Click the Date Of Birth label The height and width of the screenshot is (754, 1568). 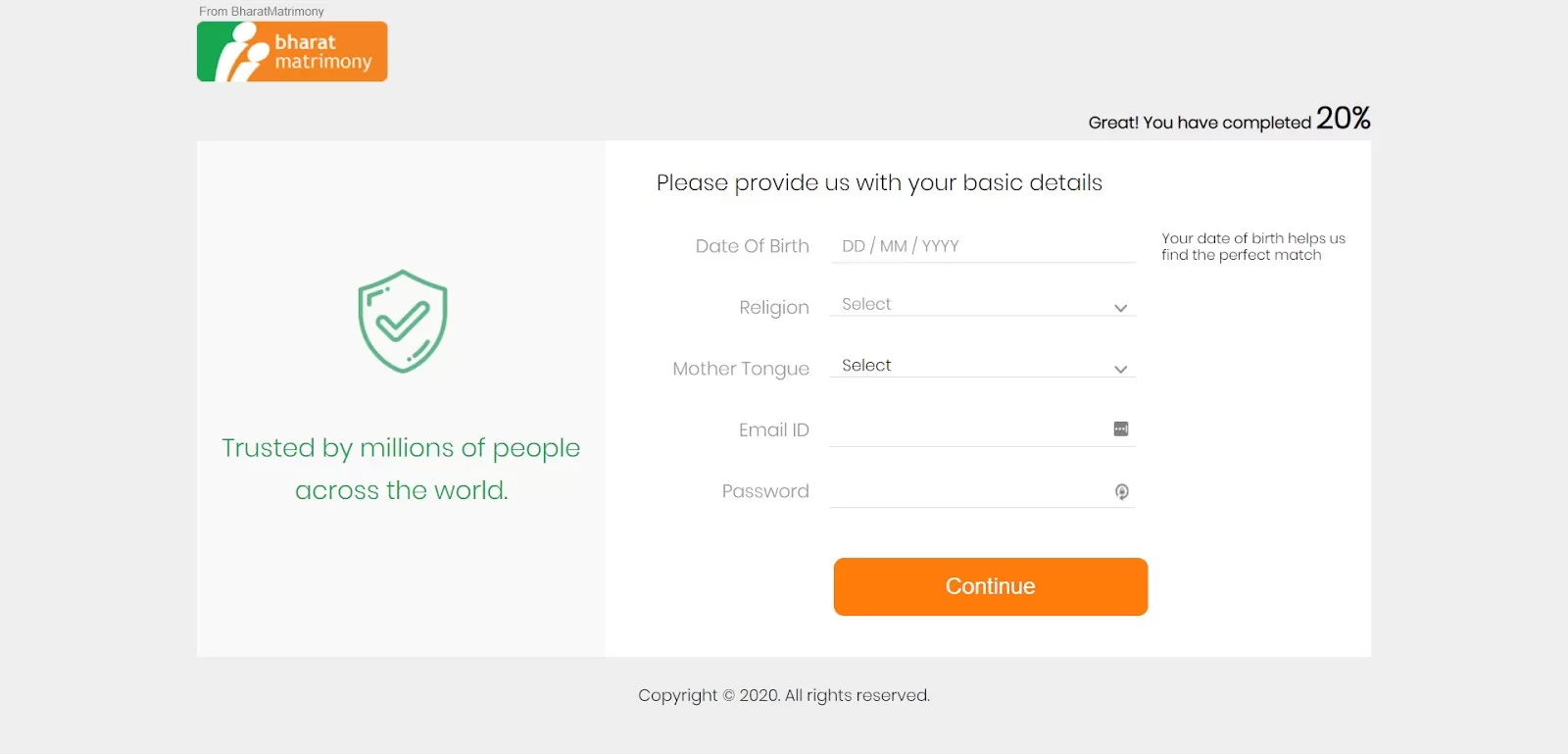point(752,246)
